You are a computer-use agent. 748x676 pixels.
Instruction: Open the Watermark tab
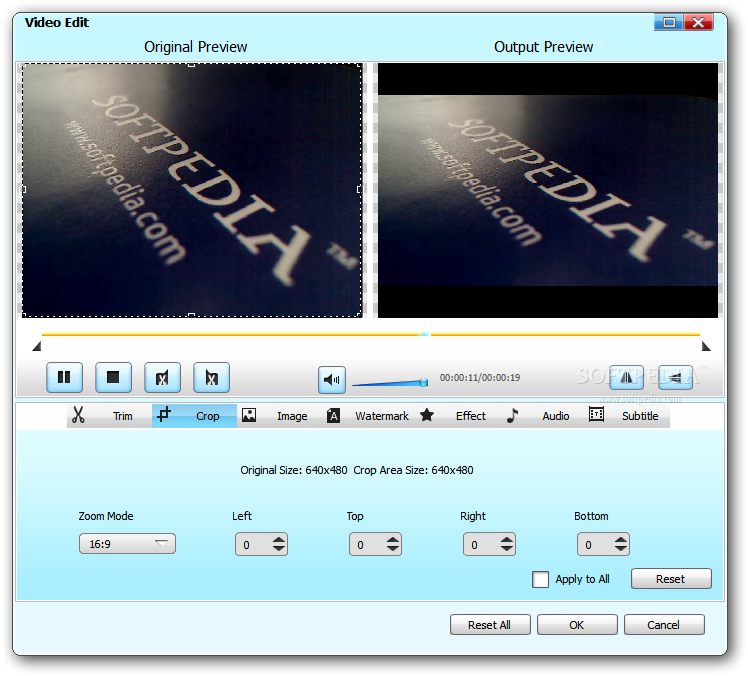(x=382, y=416)
